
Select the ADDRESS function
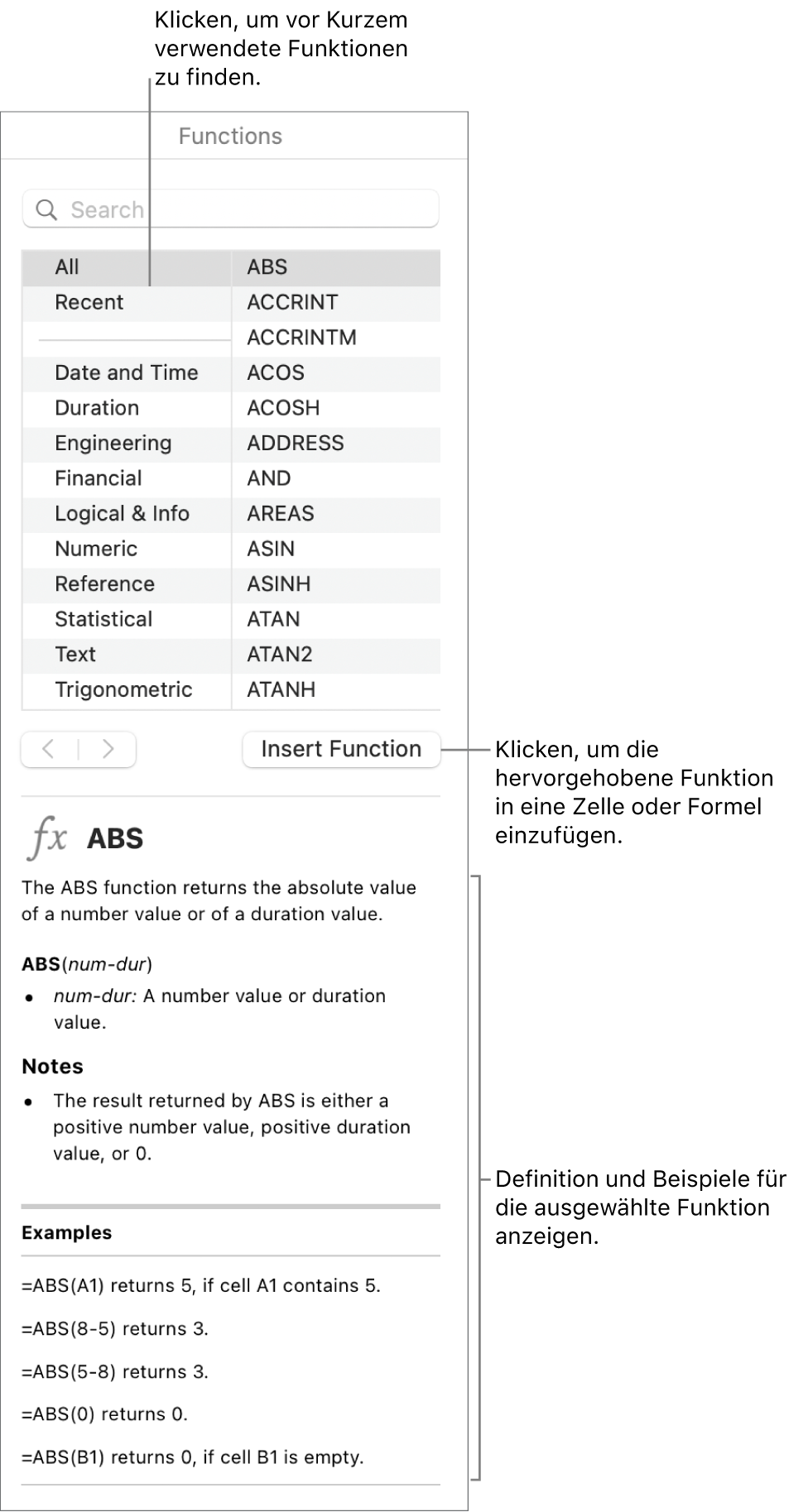click(x=295, y=444)
